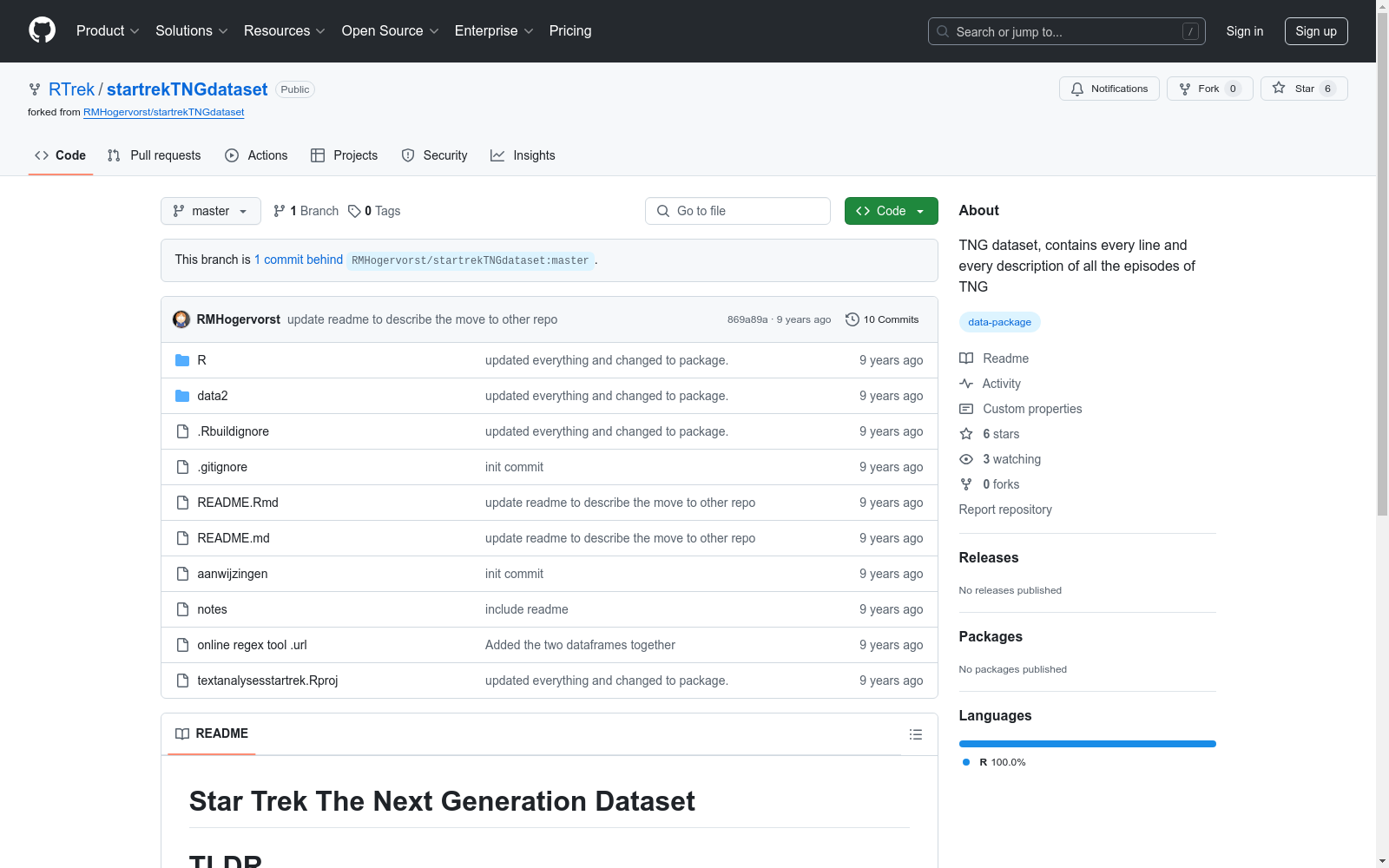The image size is (1389, 868).
Task: Open the Pull requests tab
Action: pos(155,155)
